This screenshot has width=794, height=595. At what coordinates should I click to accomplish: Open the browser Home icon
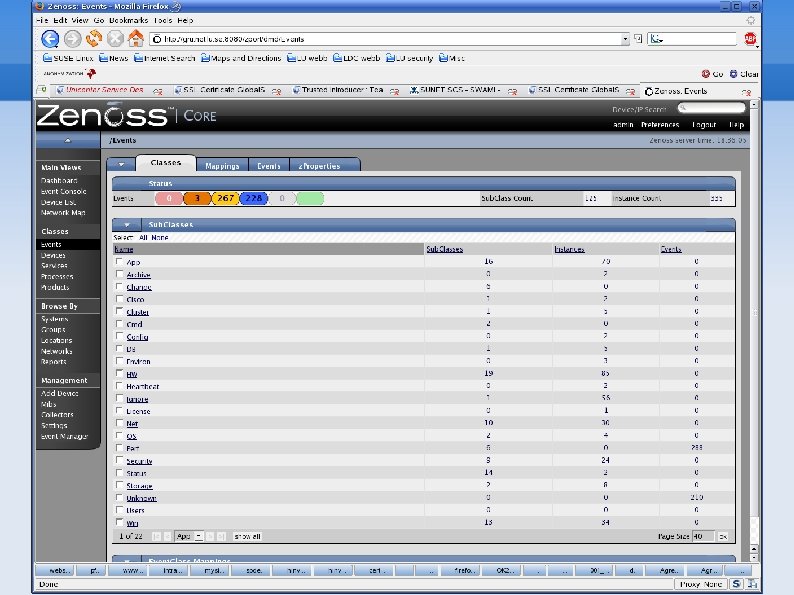136,38
